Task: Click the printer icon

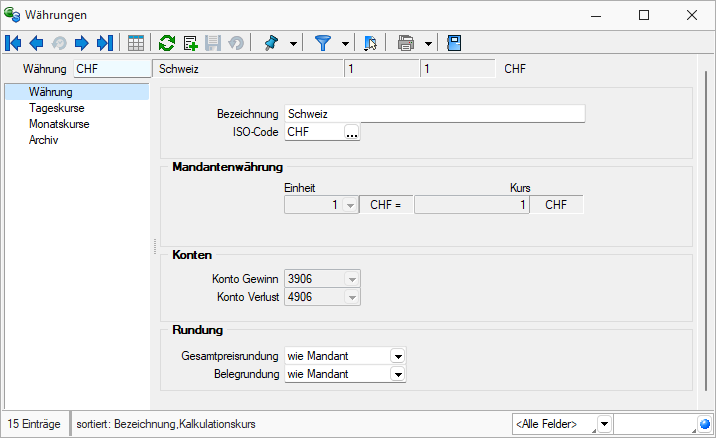Action: 406,43
